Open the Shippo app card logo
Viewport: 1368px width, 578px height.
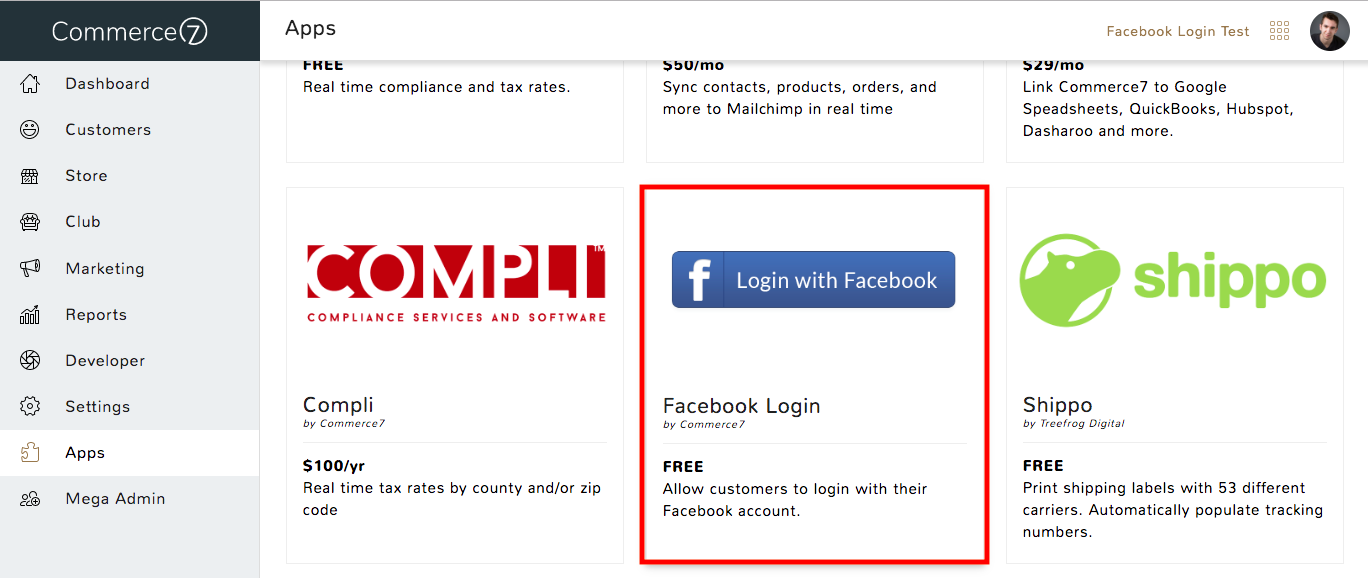[1173, 281]
